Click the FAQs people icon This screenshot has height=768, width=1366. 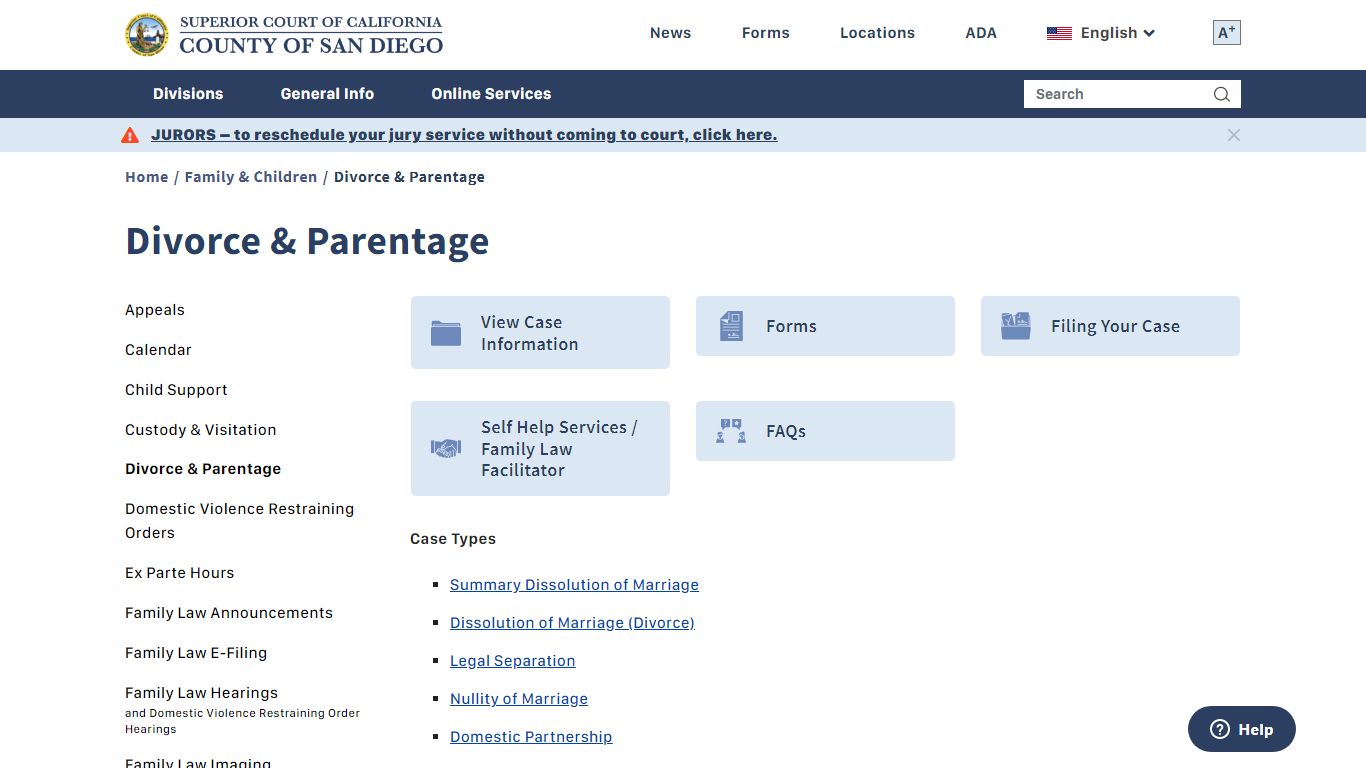point(731,431)
